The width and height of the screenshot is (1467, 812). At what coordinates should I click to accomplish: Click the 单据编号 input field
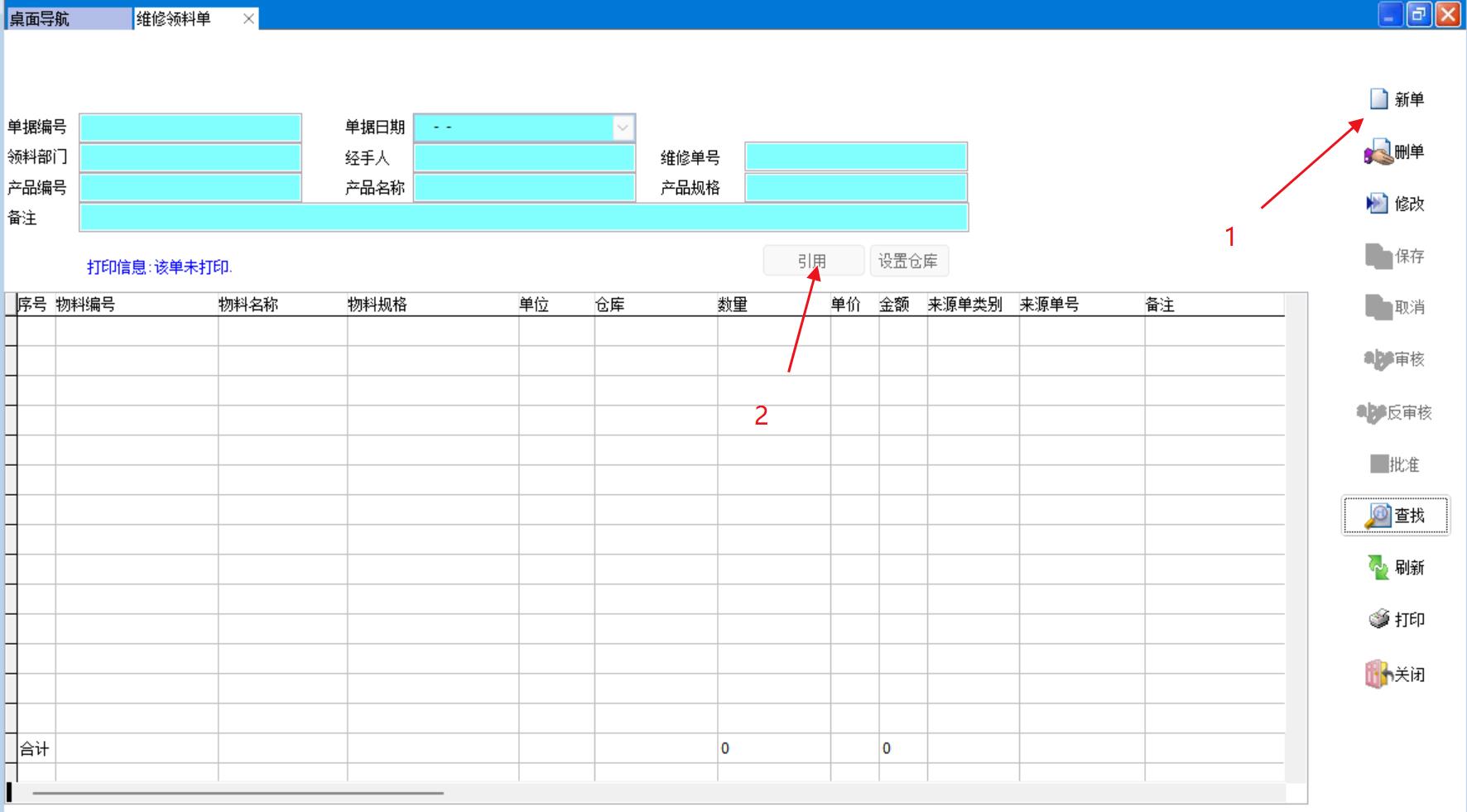190,127
